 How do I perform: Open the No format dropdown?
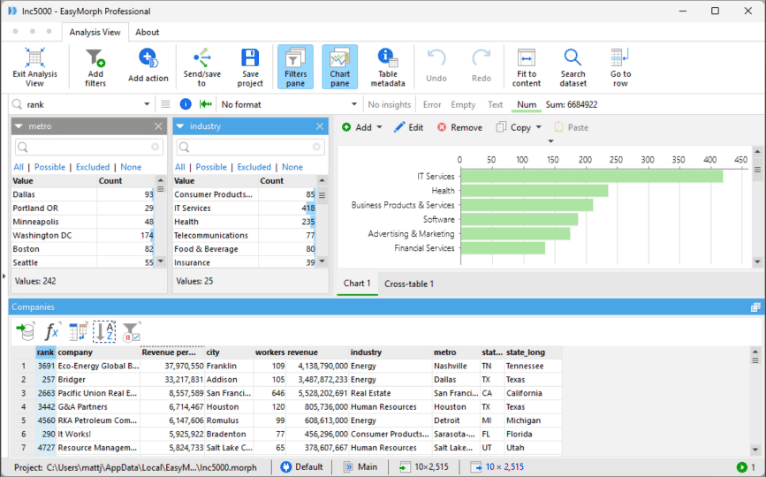[x=354, y=104]
